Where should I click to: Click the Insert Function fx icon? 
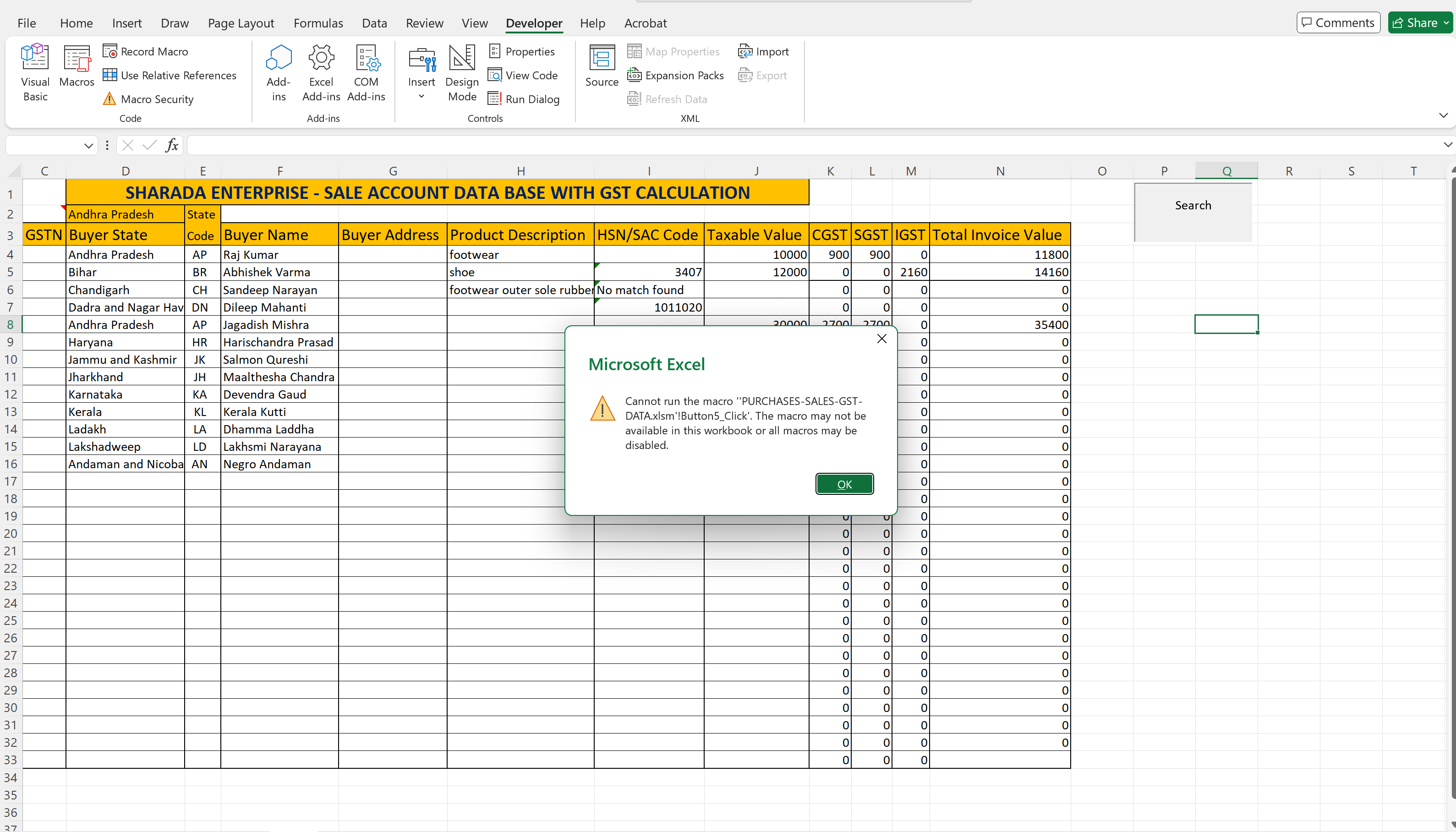(x=171, y=146)
